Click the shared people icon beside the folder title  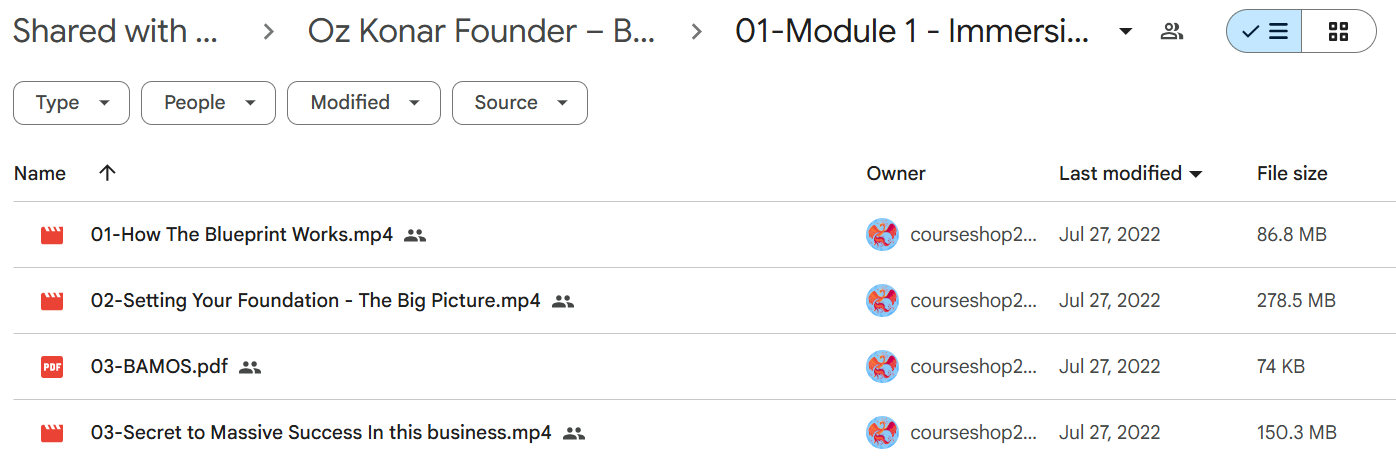(x=1172, y=31)
